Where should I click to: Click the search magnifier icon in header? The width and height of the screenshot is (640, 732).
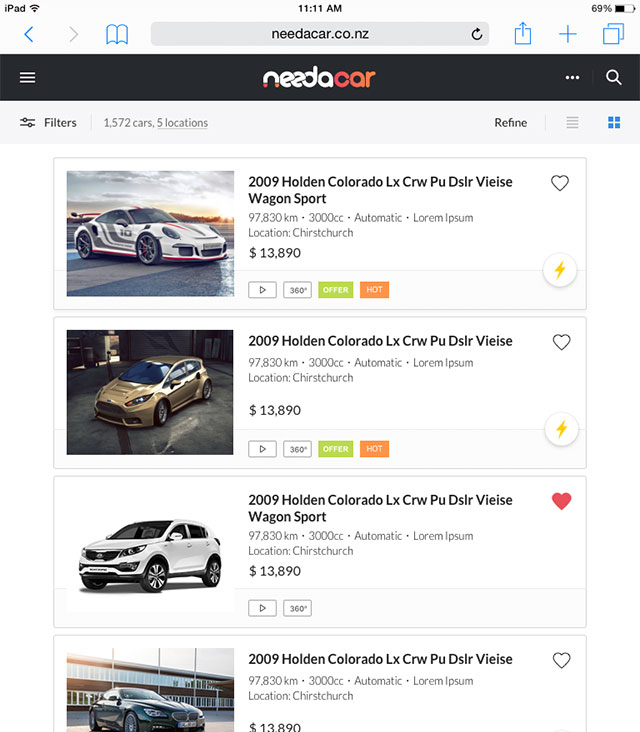(614, 78)
